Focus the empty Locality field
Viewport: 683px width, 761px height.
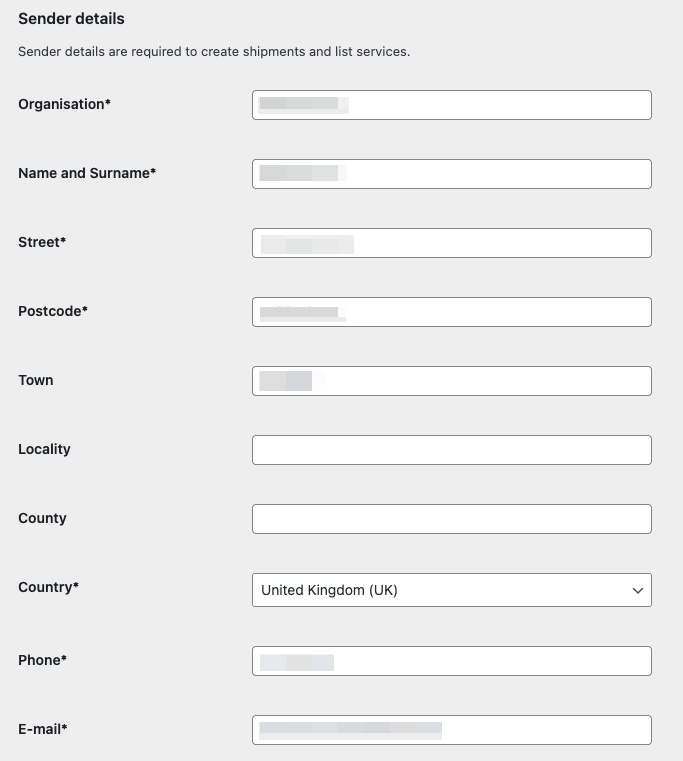(x=451, y=450)
